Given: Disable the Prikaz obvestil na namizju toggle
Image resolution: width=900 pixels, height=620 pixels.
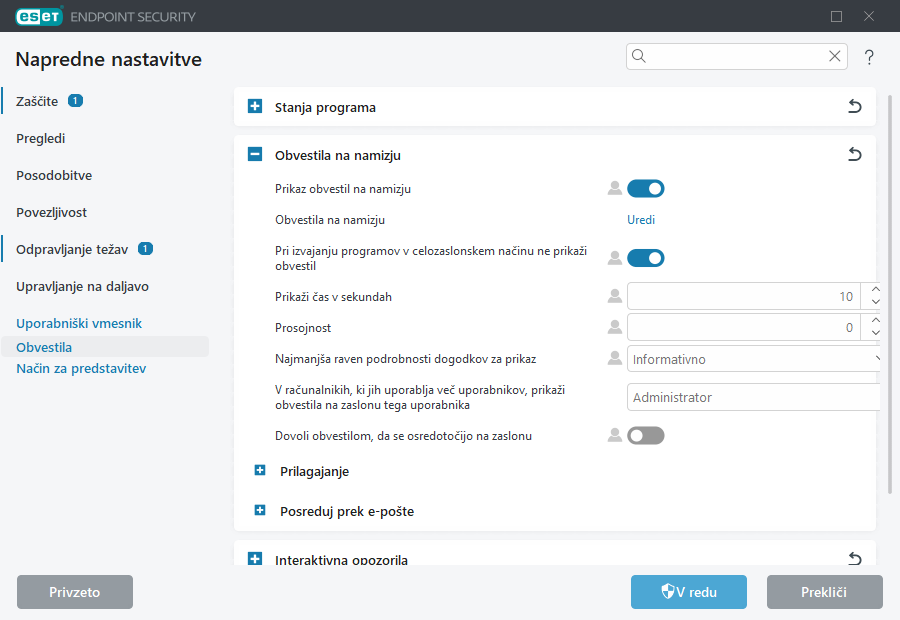Looking at the screenshot, I should (645, 188).
